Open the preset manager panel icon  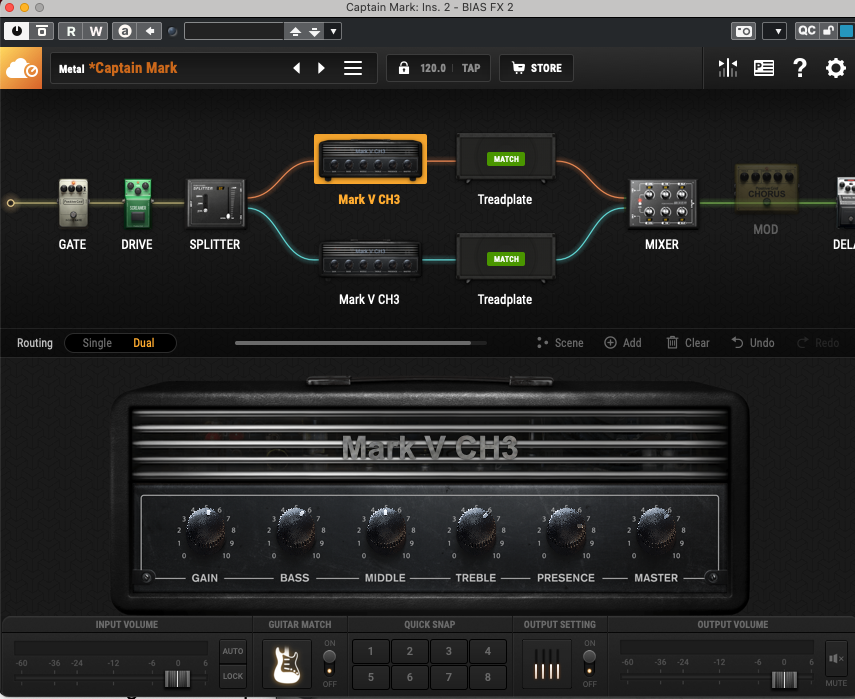764,68
